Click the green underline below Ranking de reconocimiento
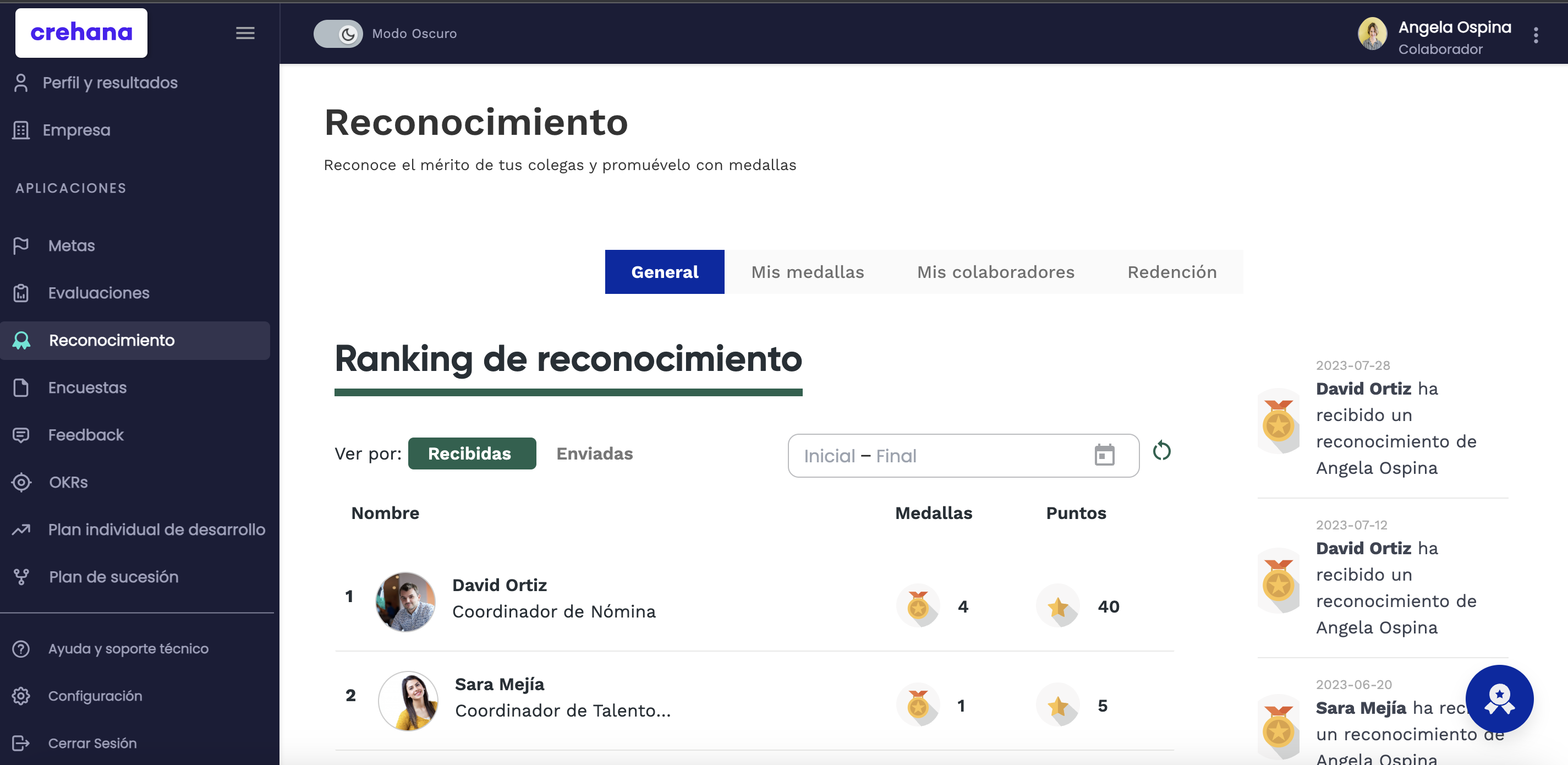The height and width of the screenshot is (765, 1568). (x=568, y=393)
